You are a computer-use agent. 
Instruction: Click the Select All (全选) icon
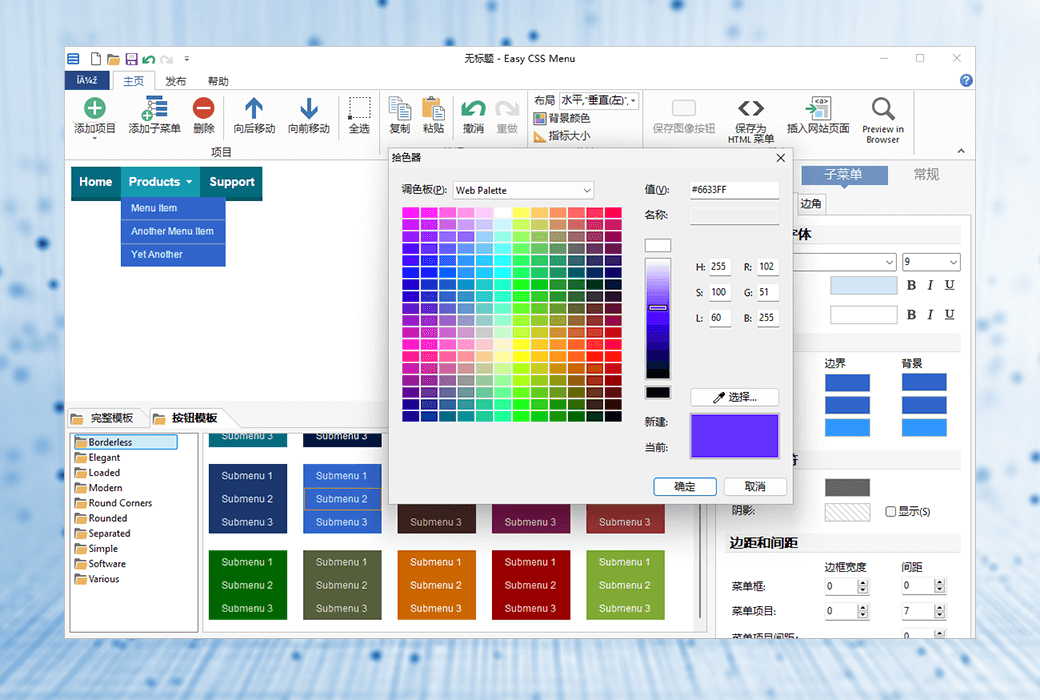click(359, 108)
